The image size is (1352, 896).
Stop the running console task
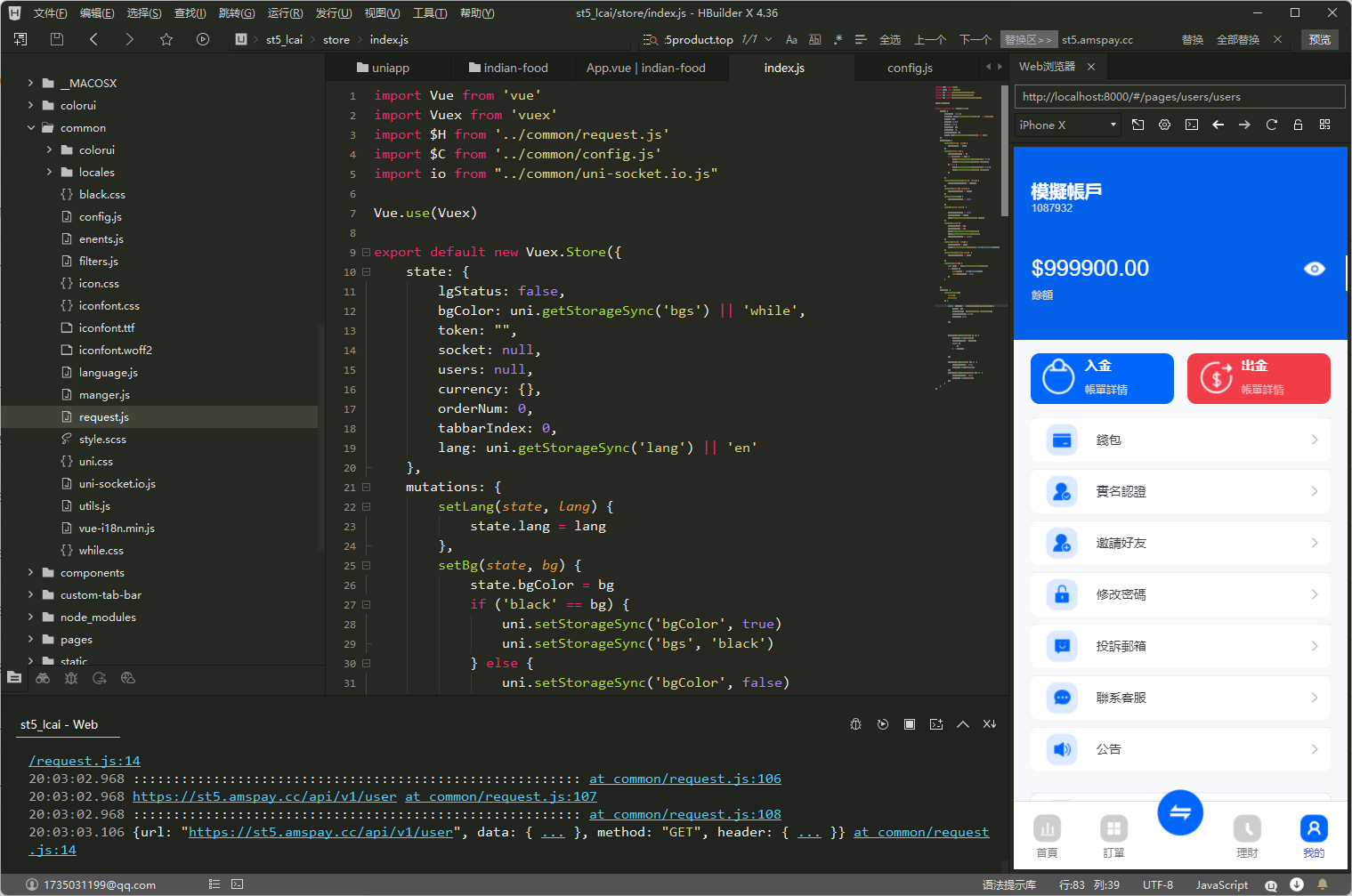point(909,724)
